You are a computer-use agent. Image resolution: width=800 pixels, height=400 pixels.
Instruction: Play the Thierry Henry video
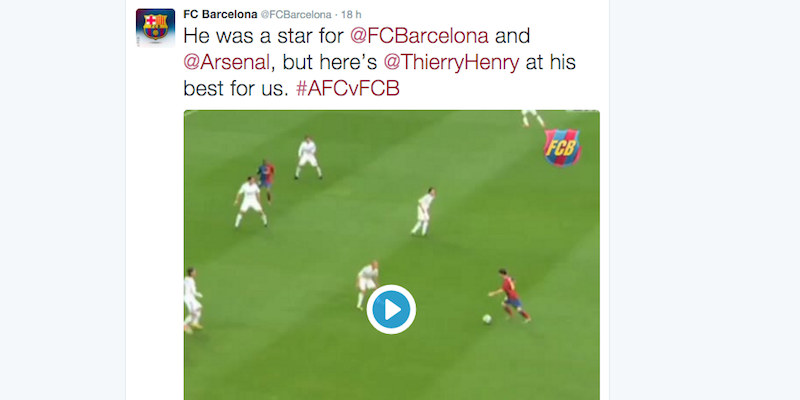[391, 309]
